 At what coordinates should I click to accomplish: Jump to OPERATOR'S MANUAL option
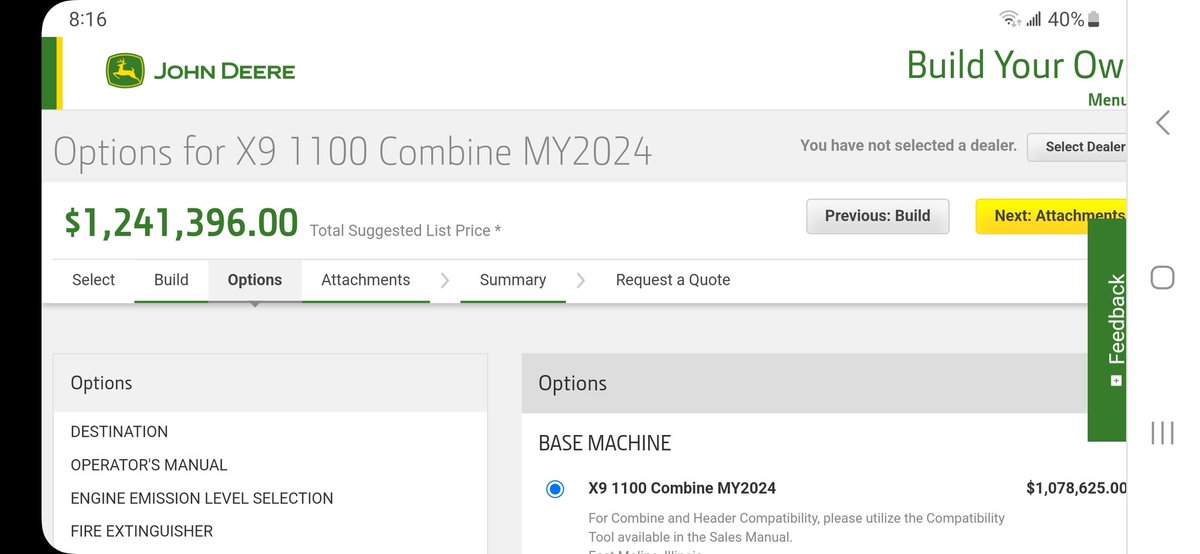coord(149,465)
